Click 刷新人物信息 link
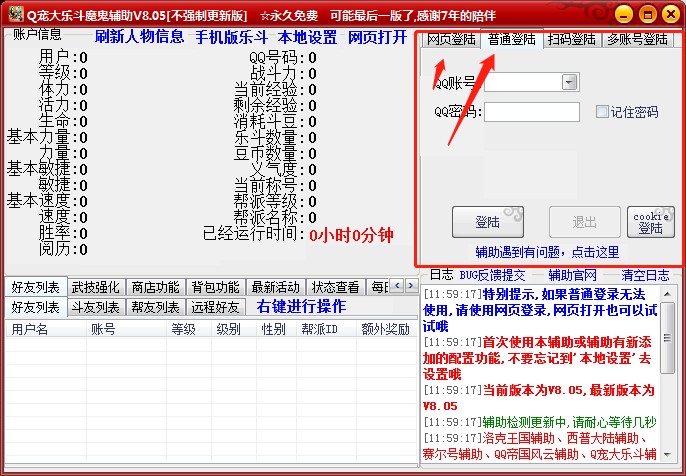 tap(140, 36)
